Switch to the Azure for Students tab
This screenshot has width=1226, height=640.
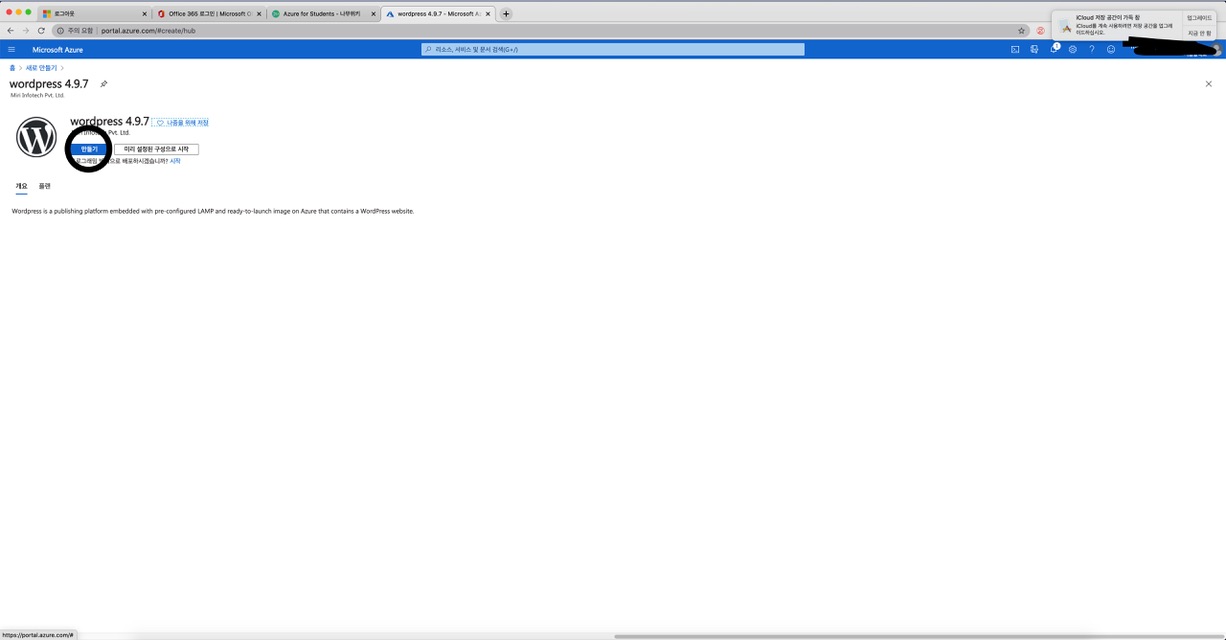(x=324, y=14)
